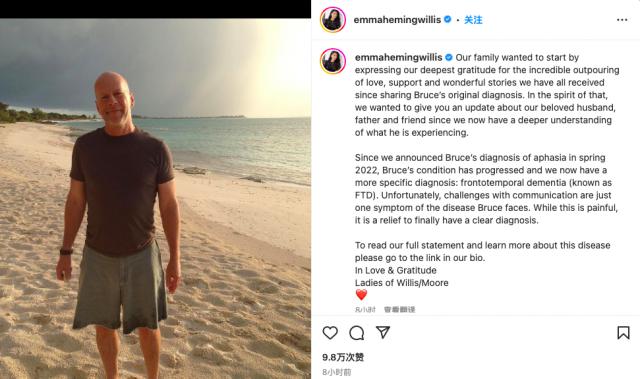Open the avatar beside the caption text
Viewport: 640px width, 379px height.
click(x=333, y=61)
